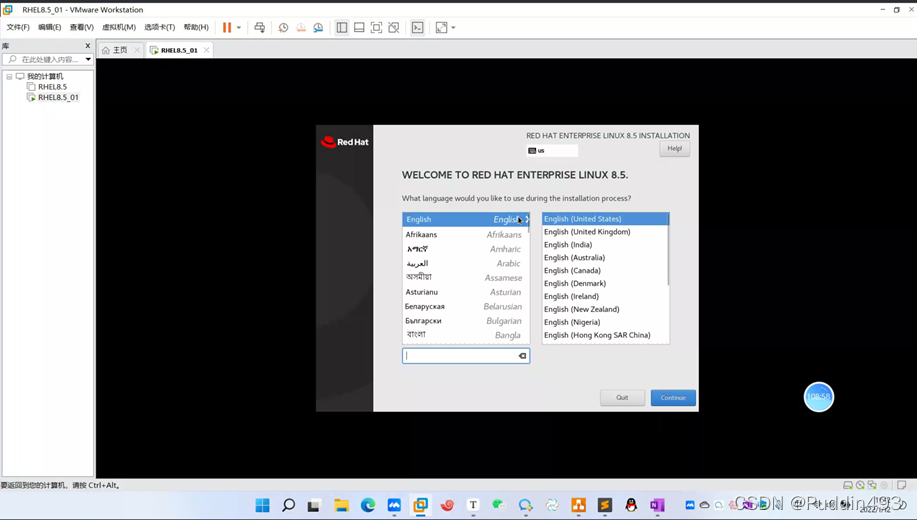Switch to Unity mode icon

(x=394, y=27)
